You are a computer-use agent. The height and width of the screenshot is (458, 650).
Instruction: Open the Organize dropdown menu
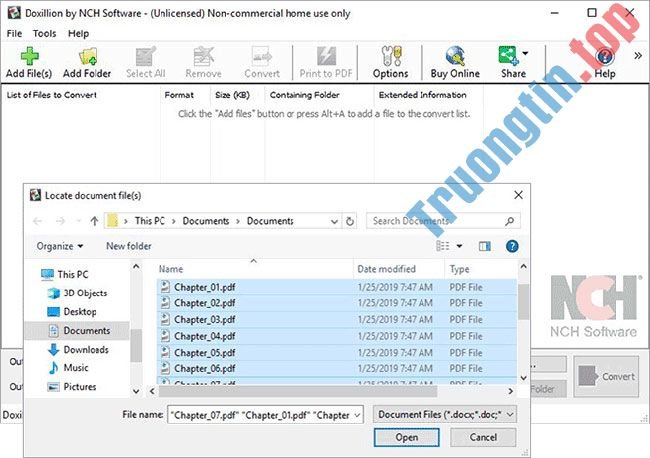click(x=60, y=246)
